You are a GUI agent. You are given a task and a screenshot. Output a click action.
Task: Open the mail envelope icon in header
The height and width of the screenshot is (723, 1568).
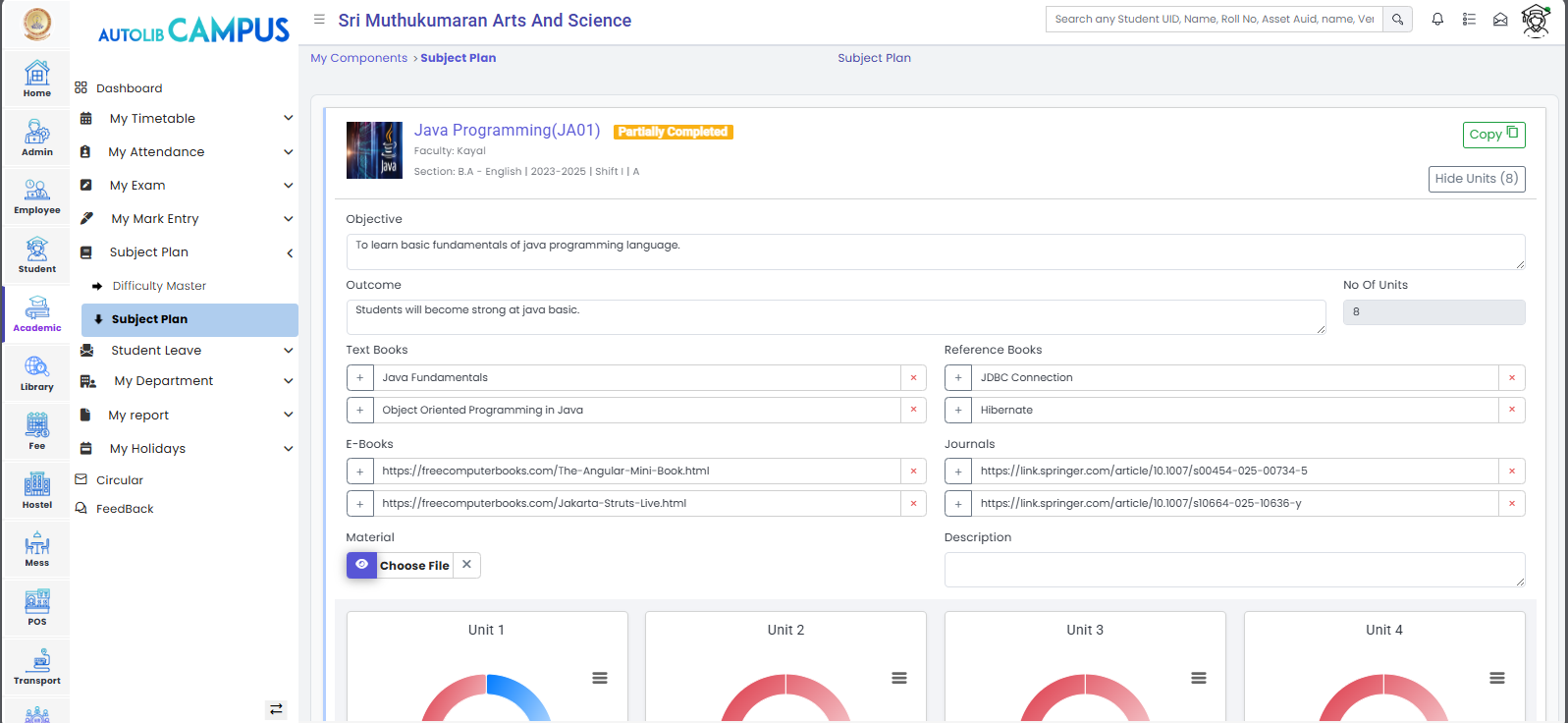click(x=1500, y=20)
